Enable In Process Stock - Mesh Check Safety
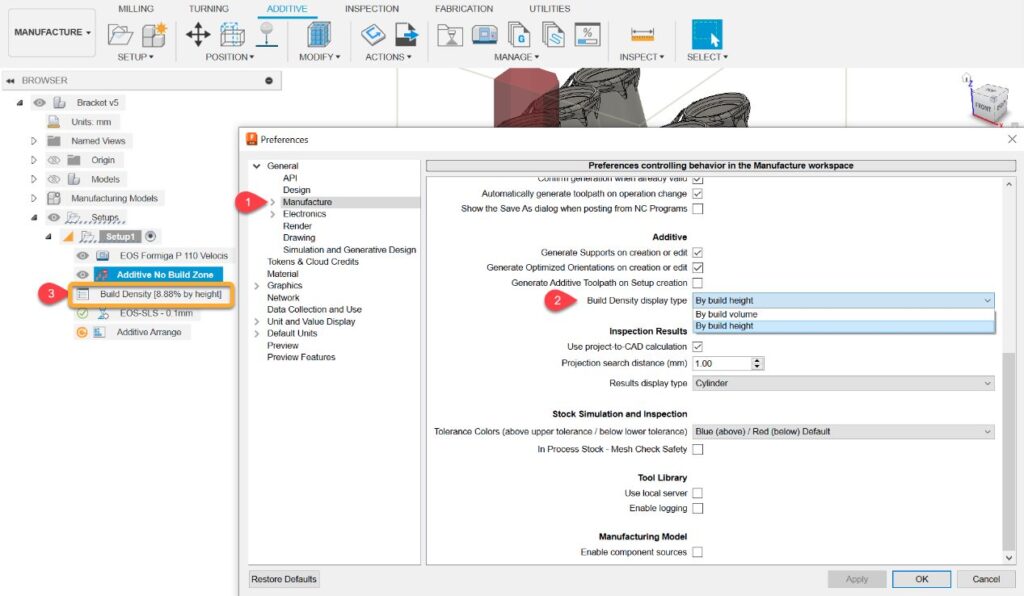Image resolution: width=1024 pixels, height=596 pixels. pyautogui.click(x=697, y=449)
